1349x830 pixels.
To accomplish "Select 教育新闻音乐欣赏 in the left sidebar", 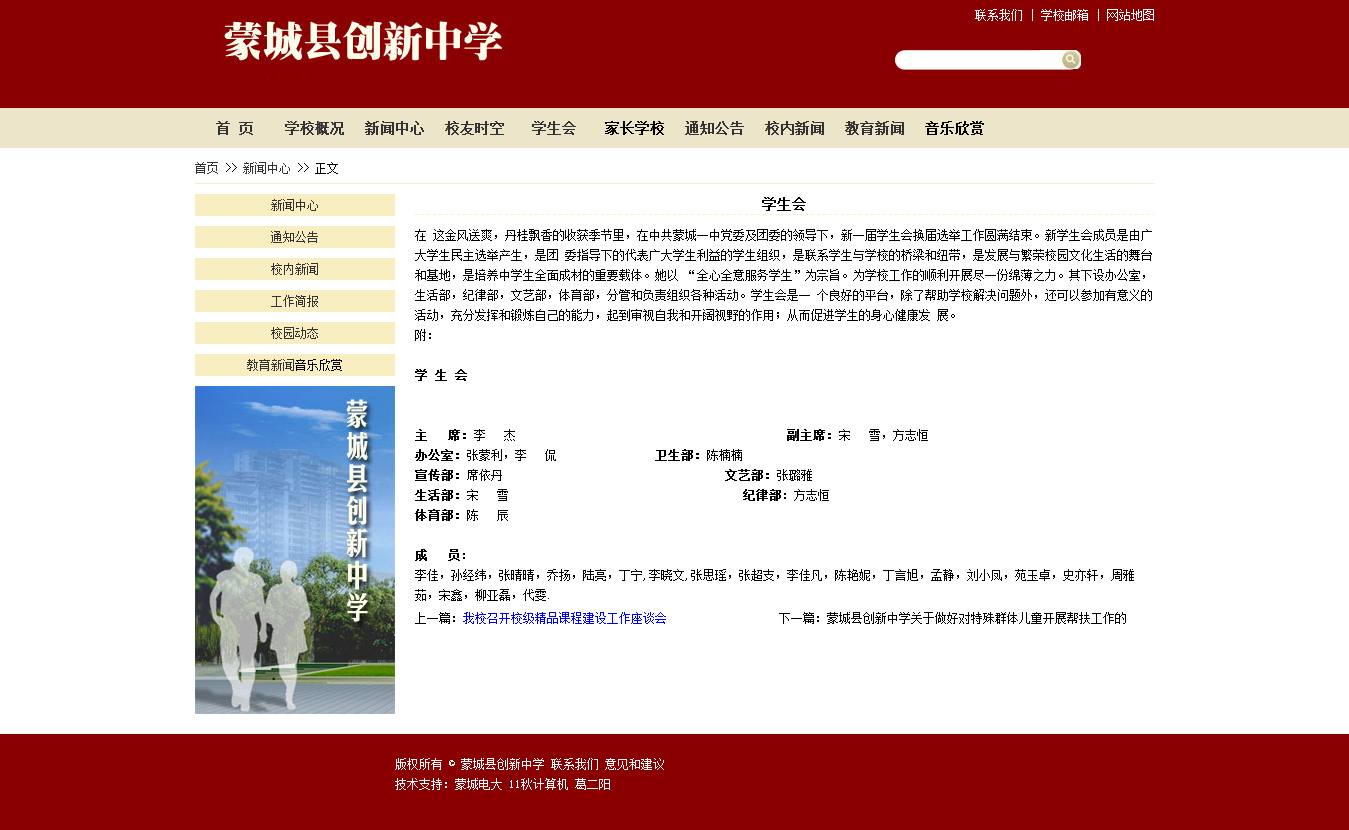I will [295, 365].
